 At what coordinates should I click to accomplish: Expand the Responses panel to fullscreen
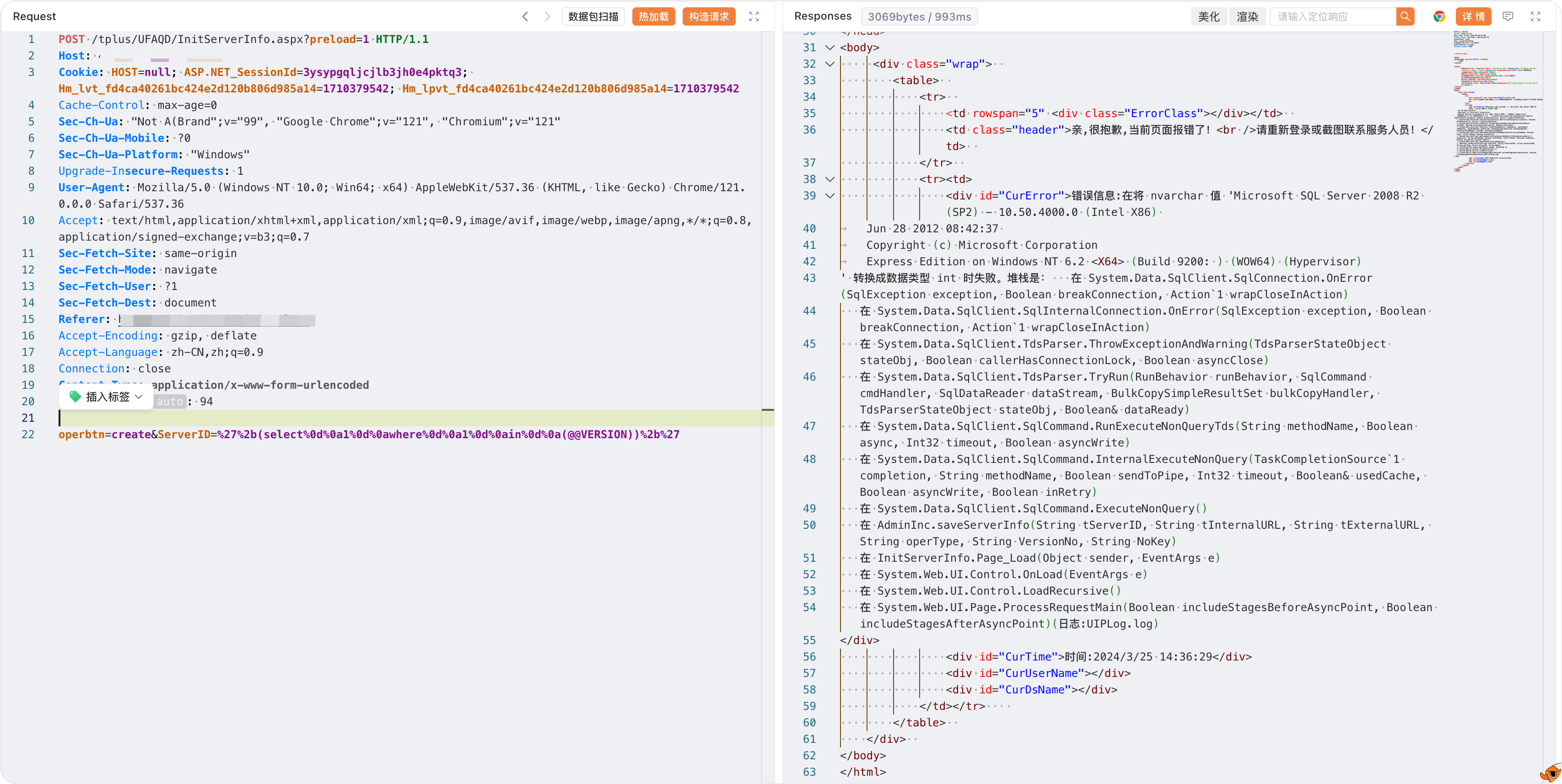[x=1535, y=16]
